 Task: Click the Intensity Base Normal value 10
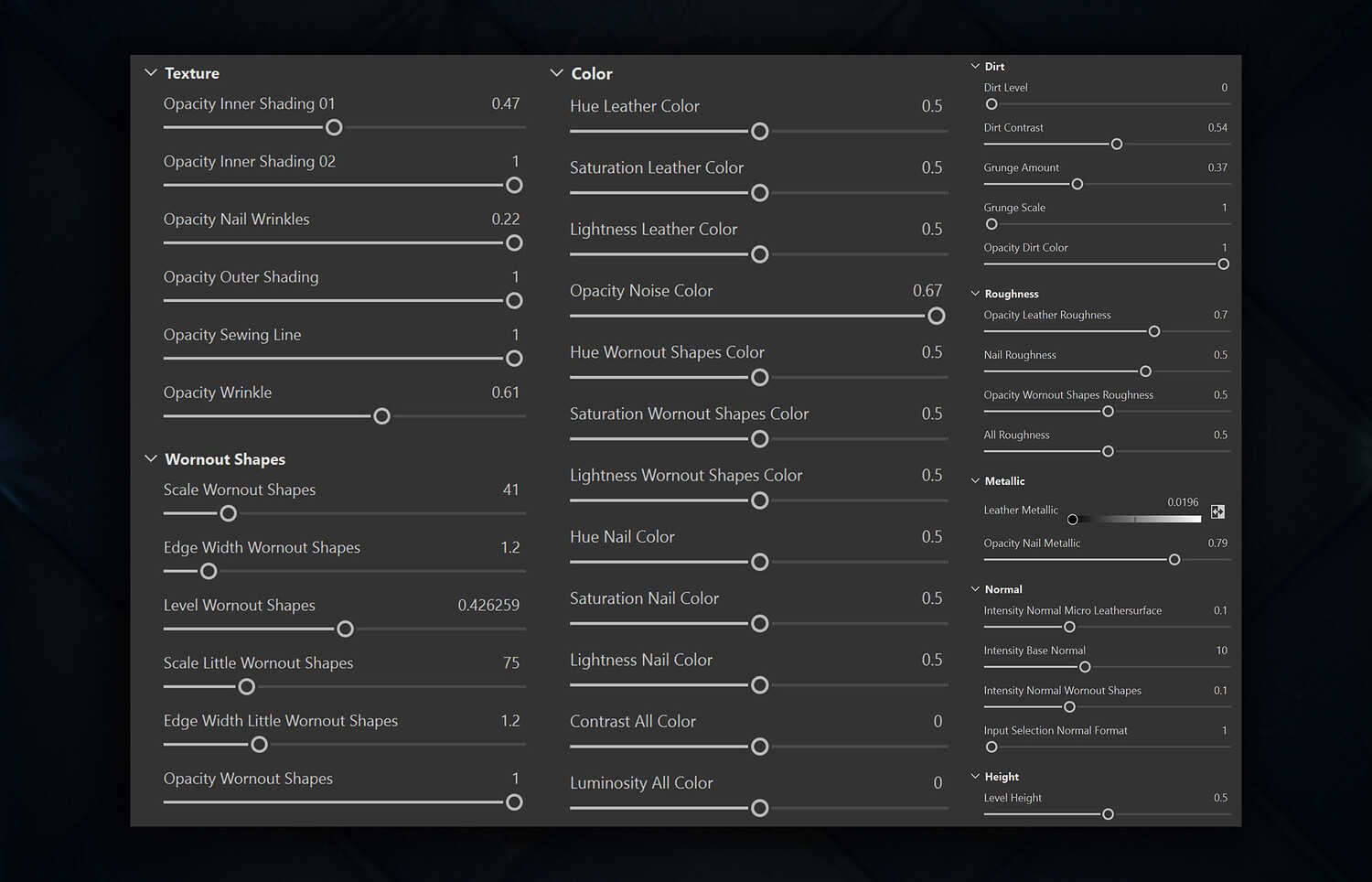[1221, 651]
